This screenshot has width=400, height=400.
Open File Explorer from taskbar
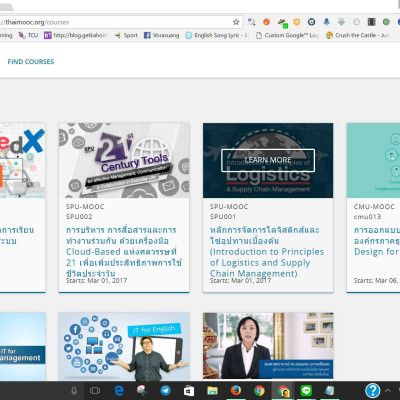[212, 390]
